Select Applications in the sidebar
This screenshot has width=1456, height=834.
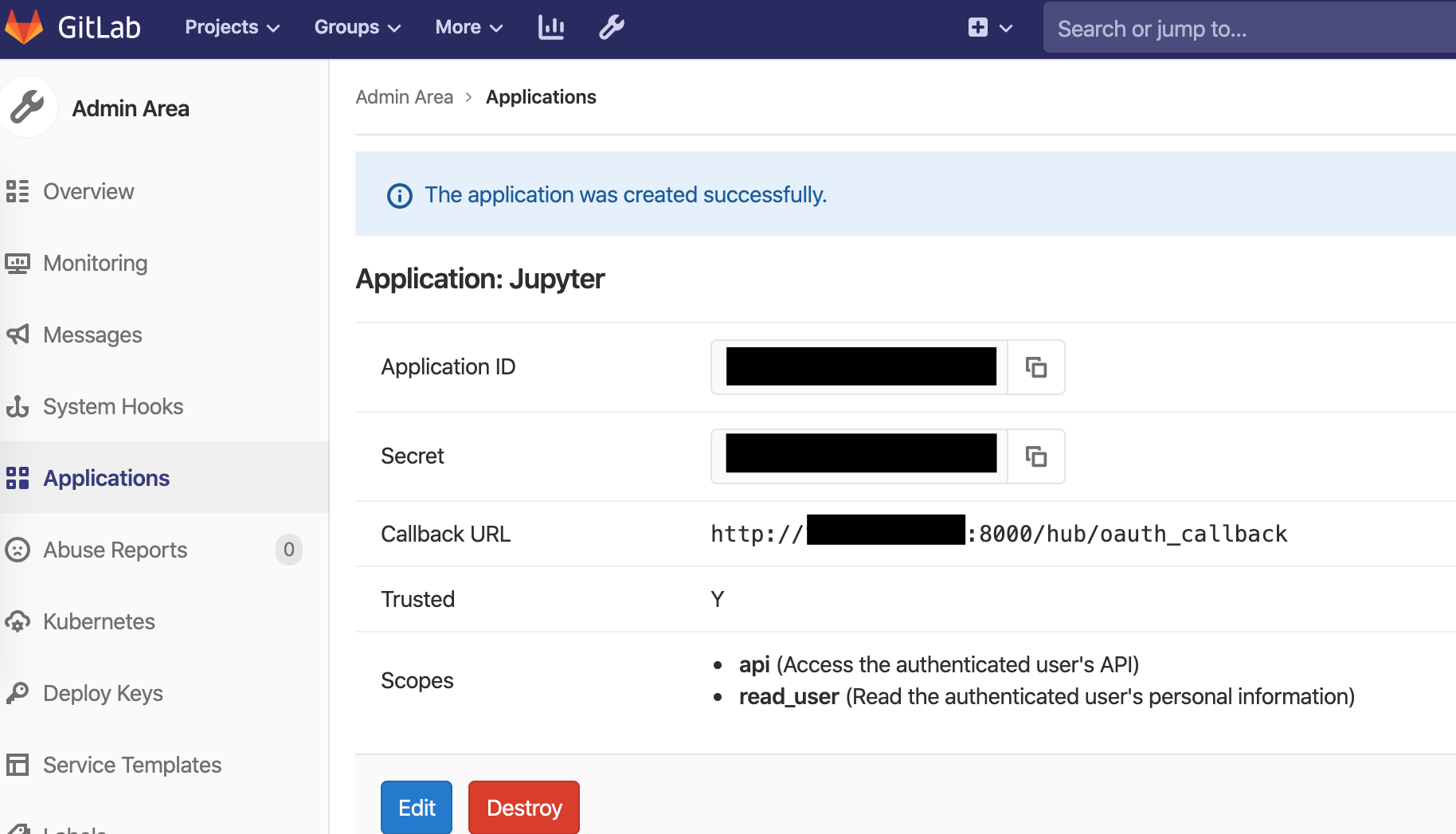point(106,478)
